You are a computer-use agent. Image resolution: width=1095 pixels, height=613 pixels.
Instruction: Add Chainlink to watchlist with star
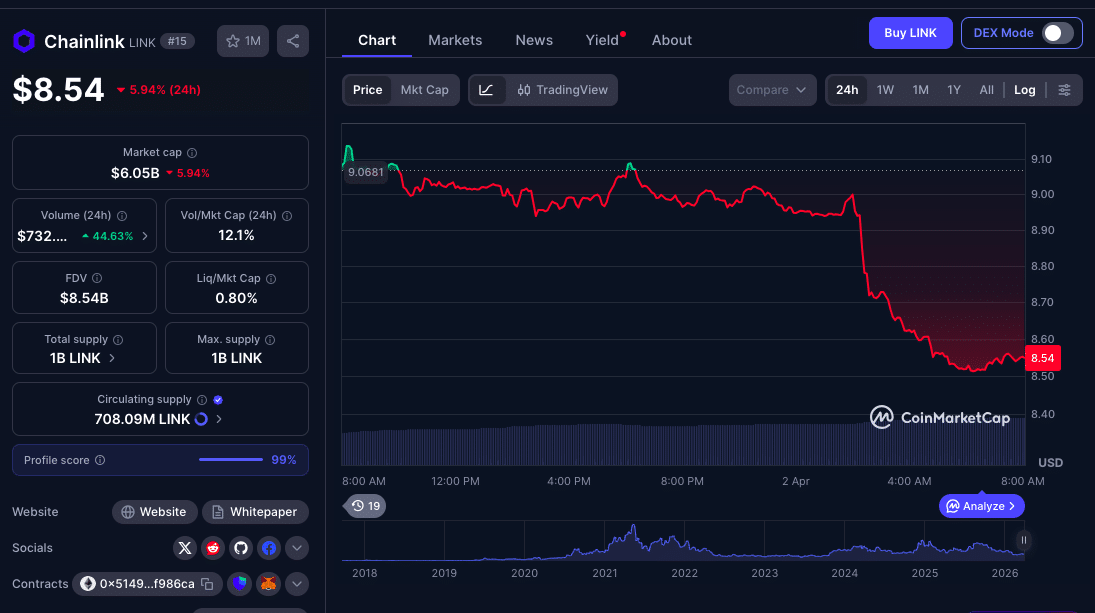click(x=242, y=41)
